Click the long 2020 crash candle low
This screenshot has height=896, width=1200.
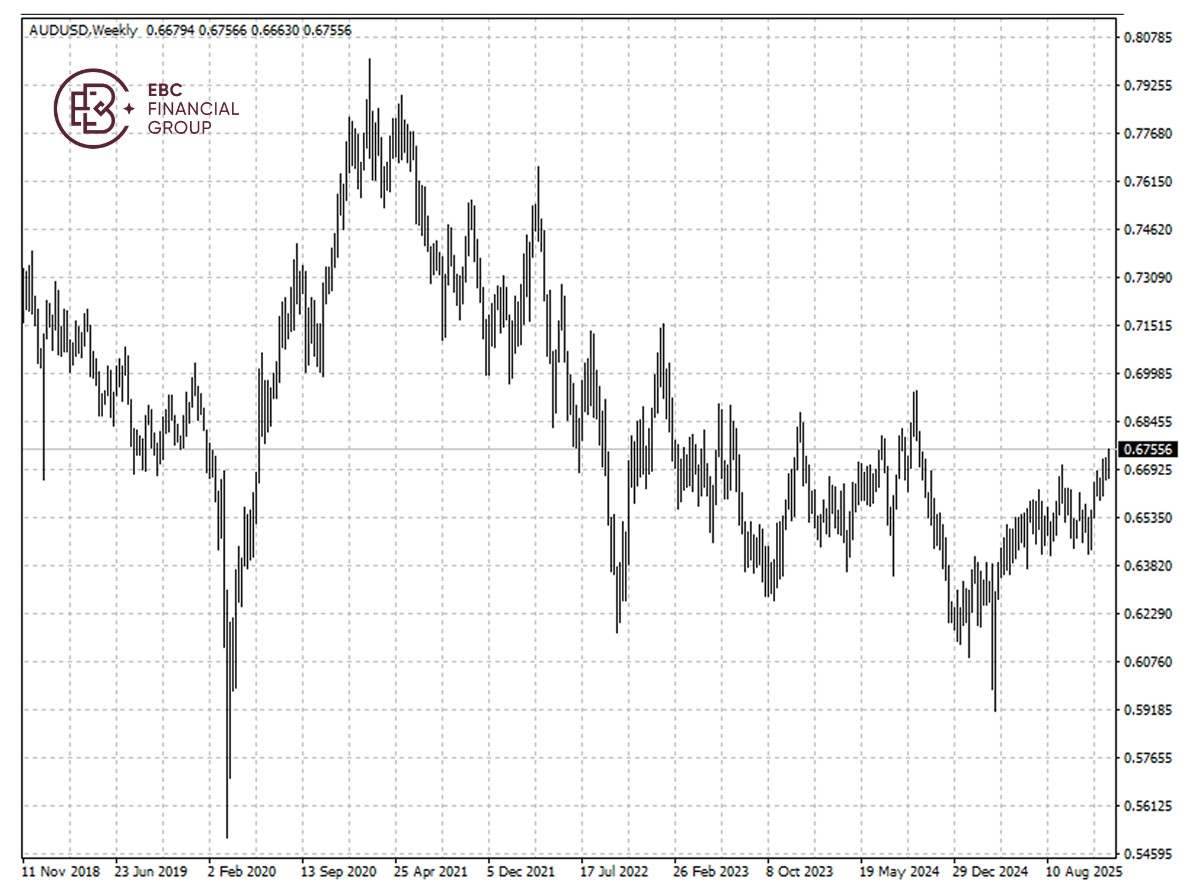click(x=228, y=835)
